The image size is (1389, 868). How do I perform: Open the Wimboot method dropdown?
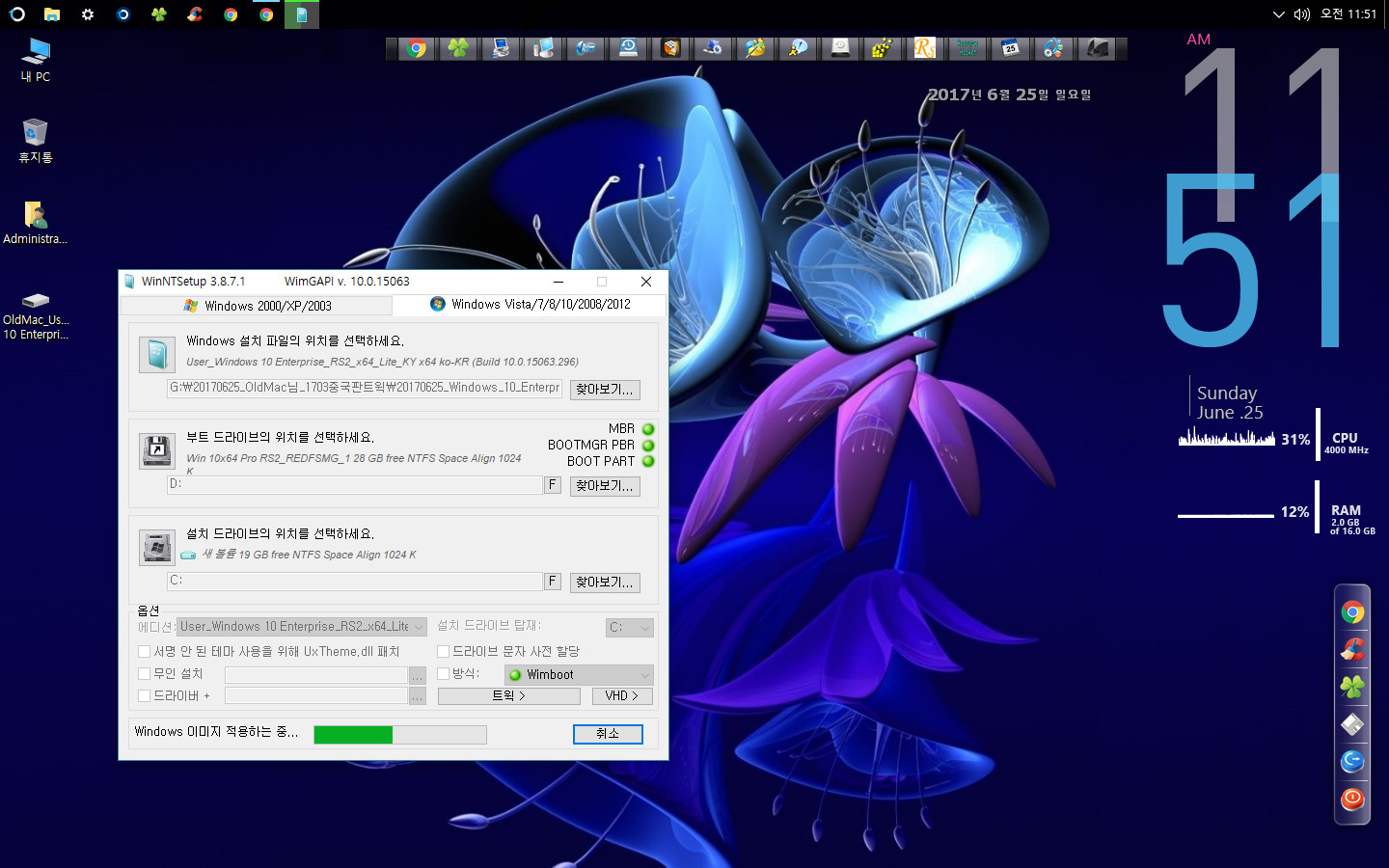click(579, 675)
